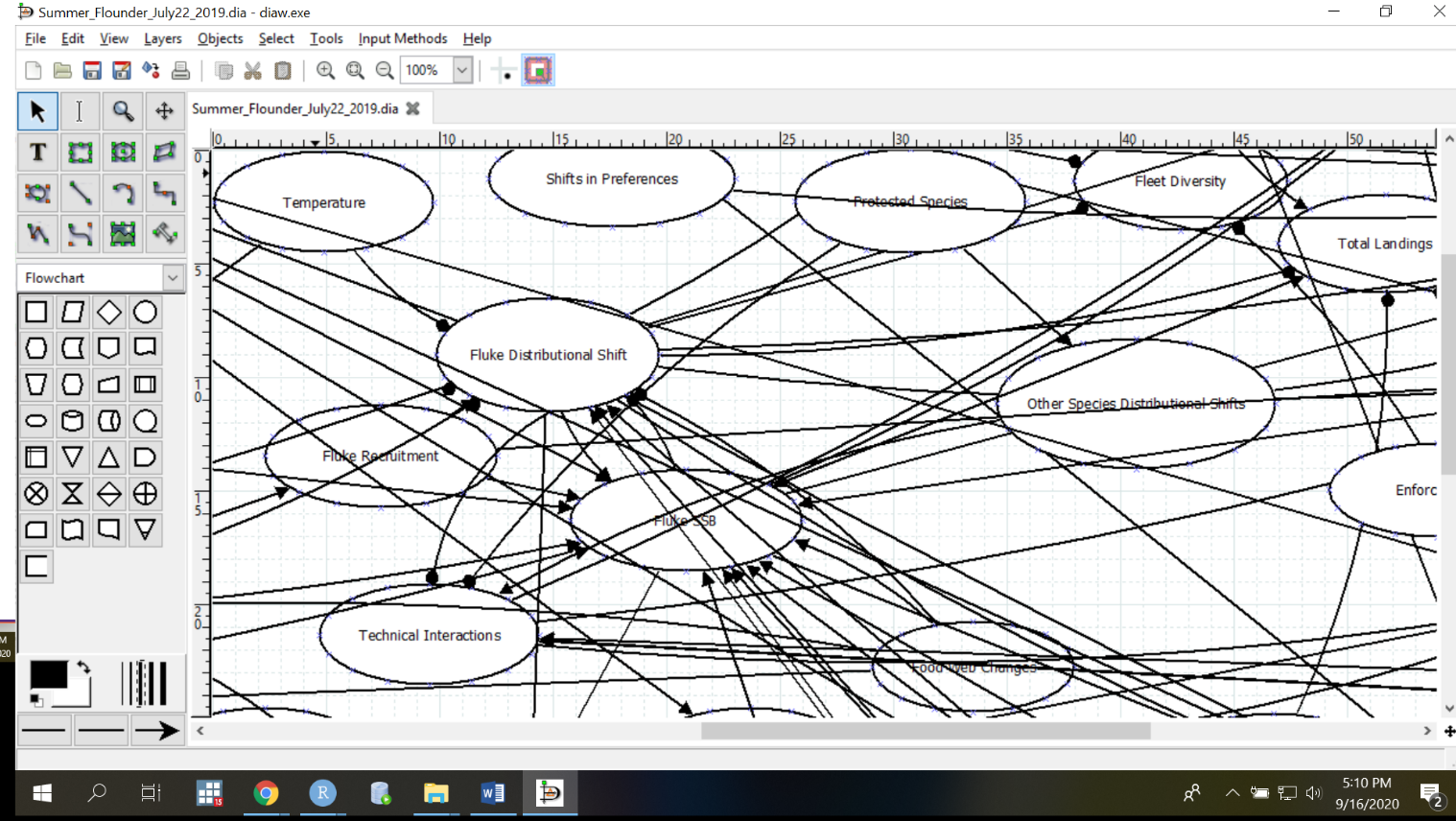Click the Zoom in toolbar icon
This screenshot has height=821, width=1456.
325,70
